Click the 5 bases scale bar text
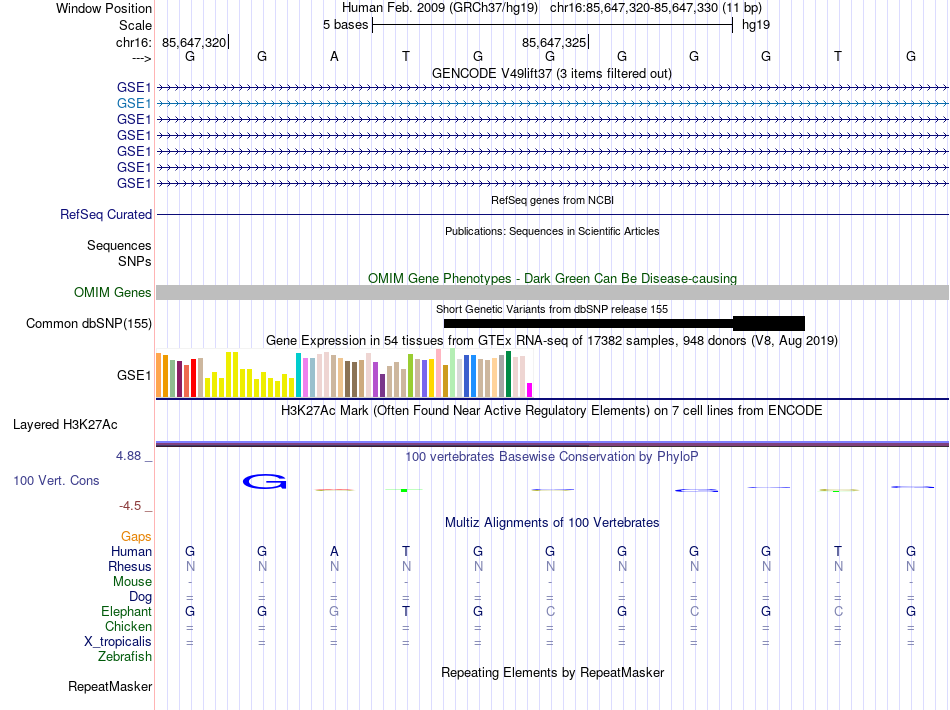Screen dimensions: 950x710 pos(345,25)
